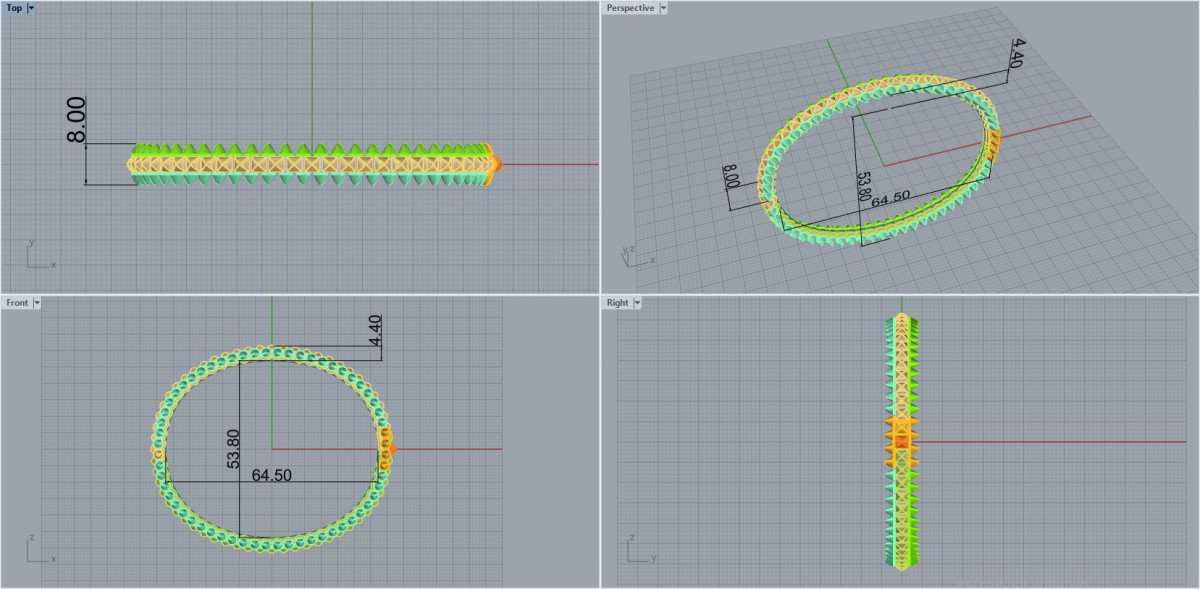Open the Right viewport dropdown arrow
The width and height of the screenshot is (1200, 589).
click(637, 302)
